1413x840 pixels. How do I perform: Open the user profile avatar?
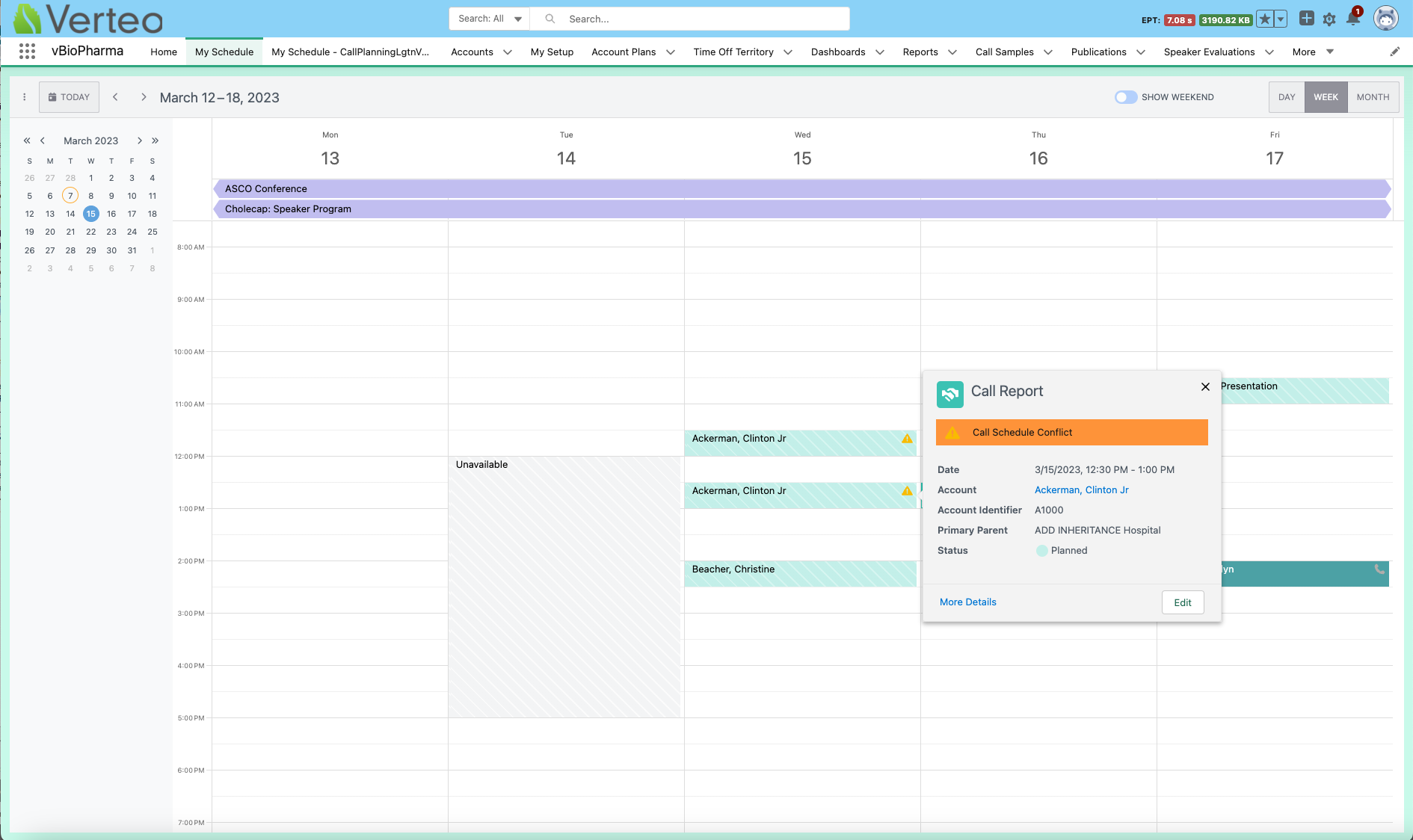[1385, 19]
